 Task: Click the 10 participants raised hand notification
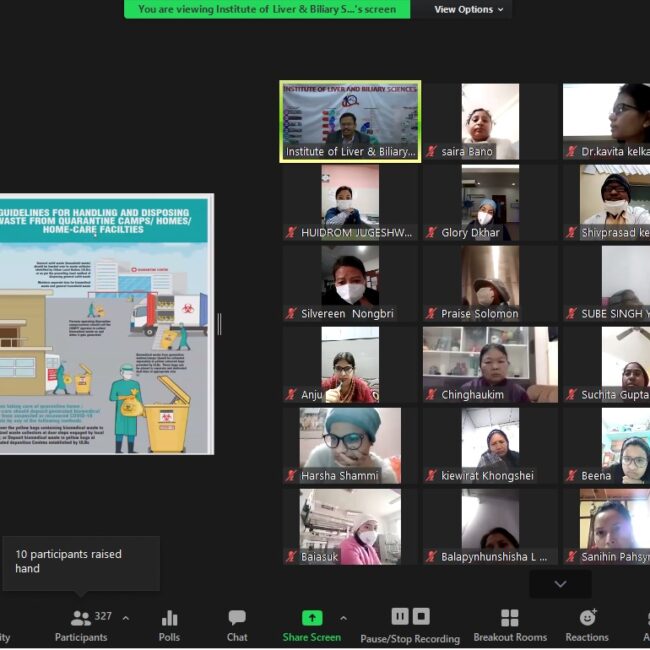80,562
